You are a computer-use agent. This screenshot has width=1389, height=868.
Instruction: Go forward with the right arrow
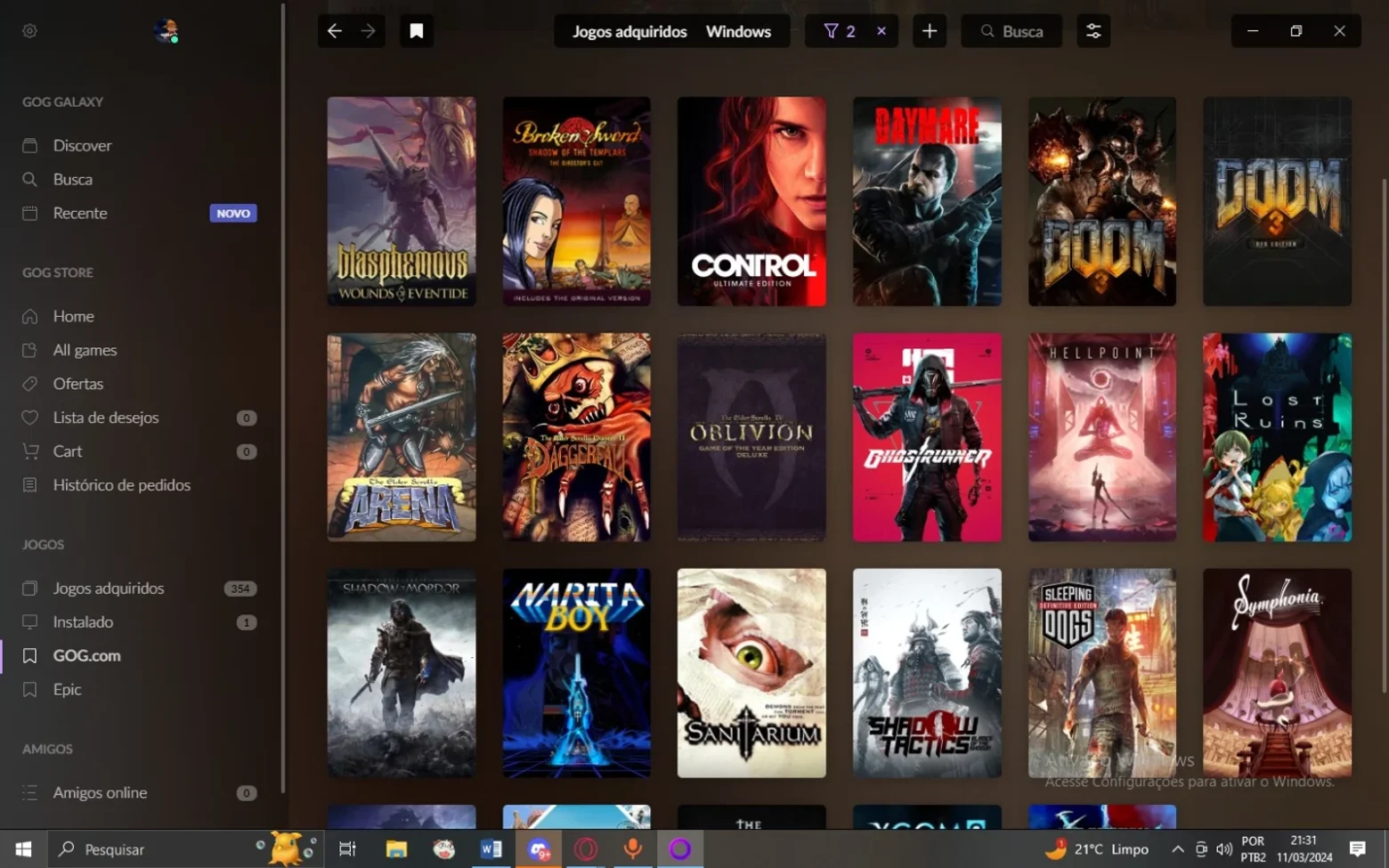click(x=369, y=31)
